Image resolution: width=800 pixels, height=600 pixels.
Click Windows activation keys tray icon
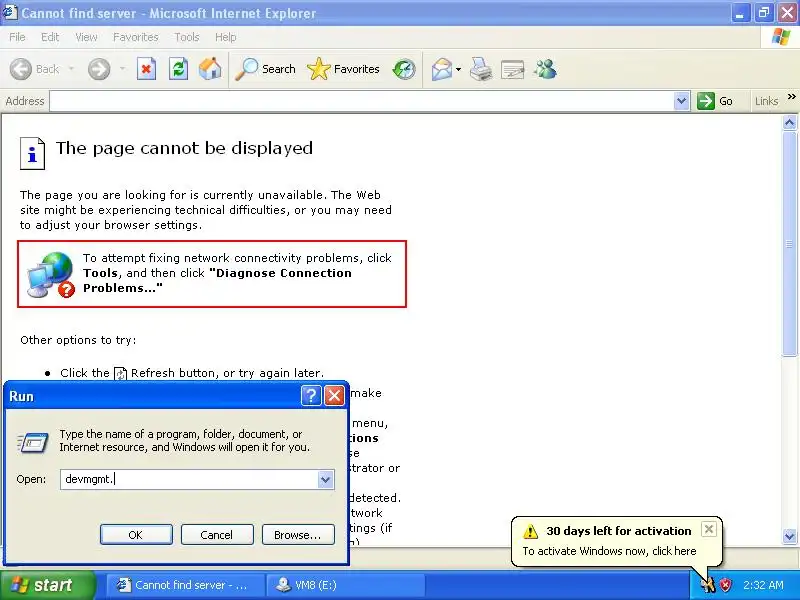708,585
